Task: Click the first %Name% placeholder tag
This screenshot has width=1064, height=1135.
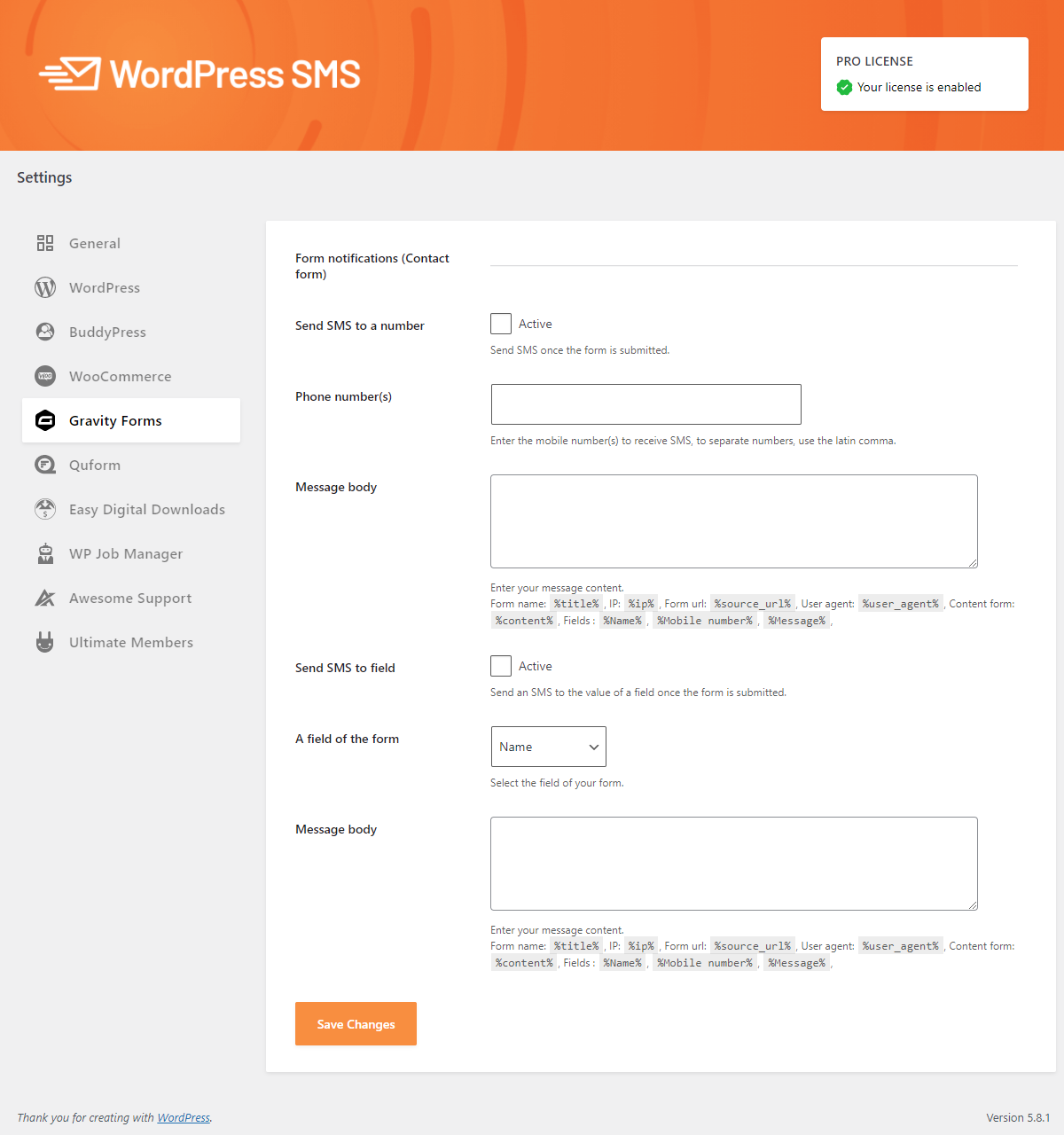Action: coord(622,621)
